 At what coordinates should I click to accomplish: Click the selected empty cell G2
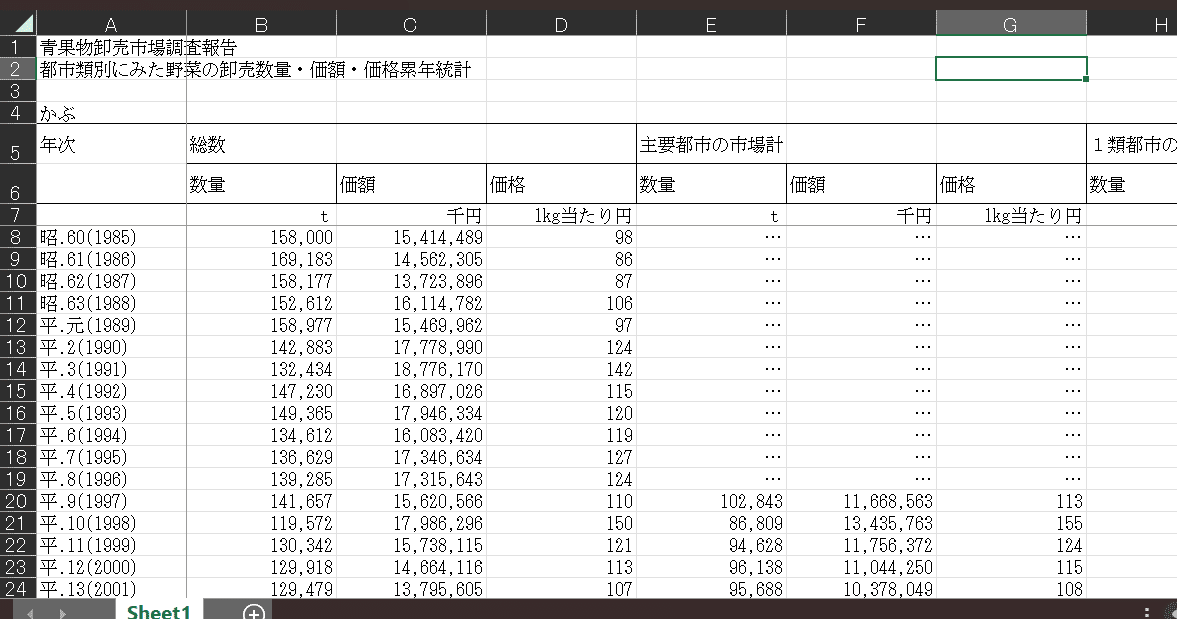point(1011,68)
